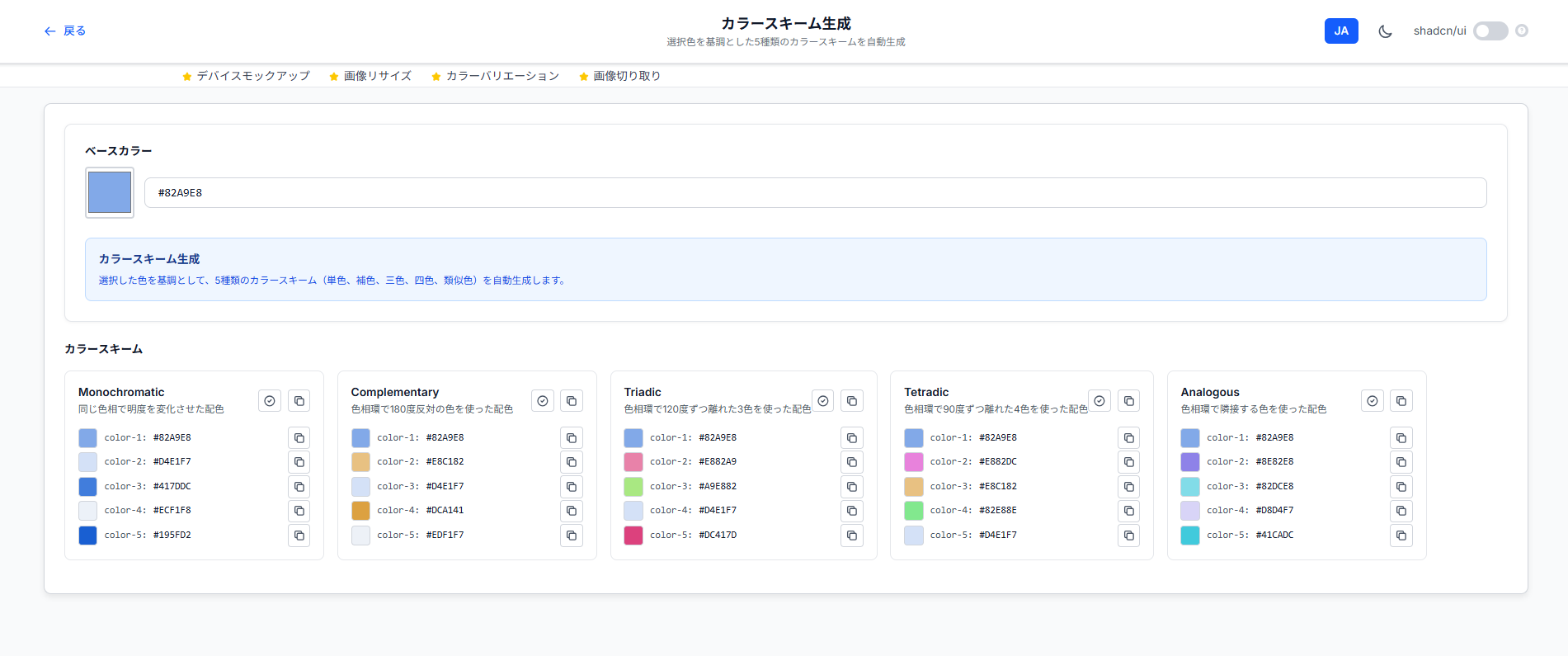Copy Monochromatic color-5 #195FD2

click(x=299, y=536)
